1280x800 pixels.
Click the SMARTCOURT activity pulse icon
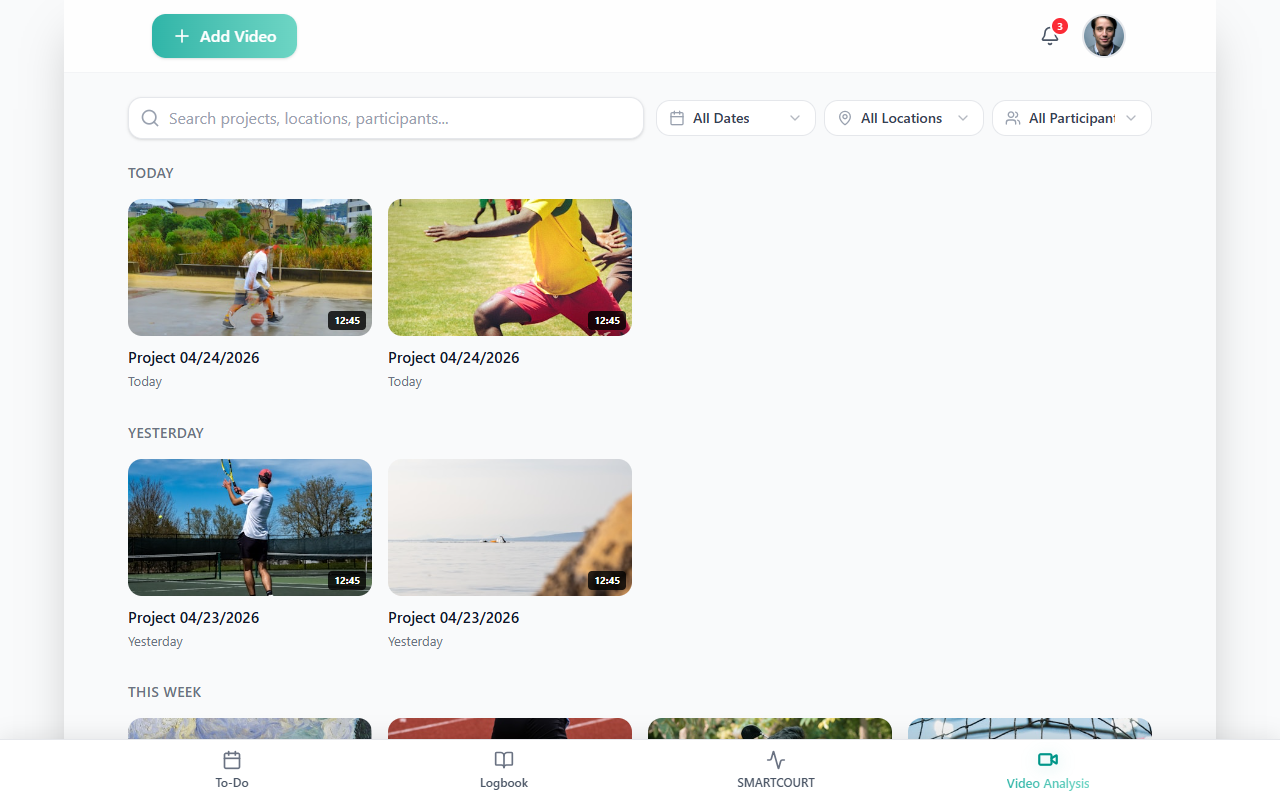[x=776, y=760]
